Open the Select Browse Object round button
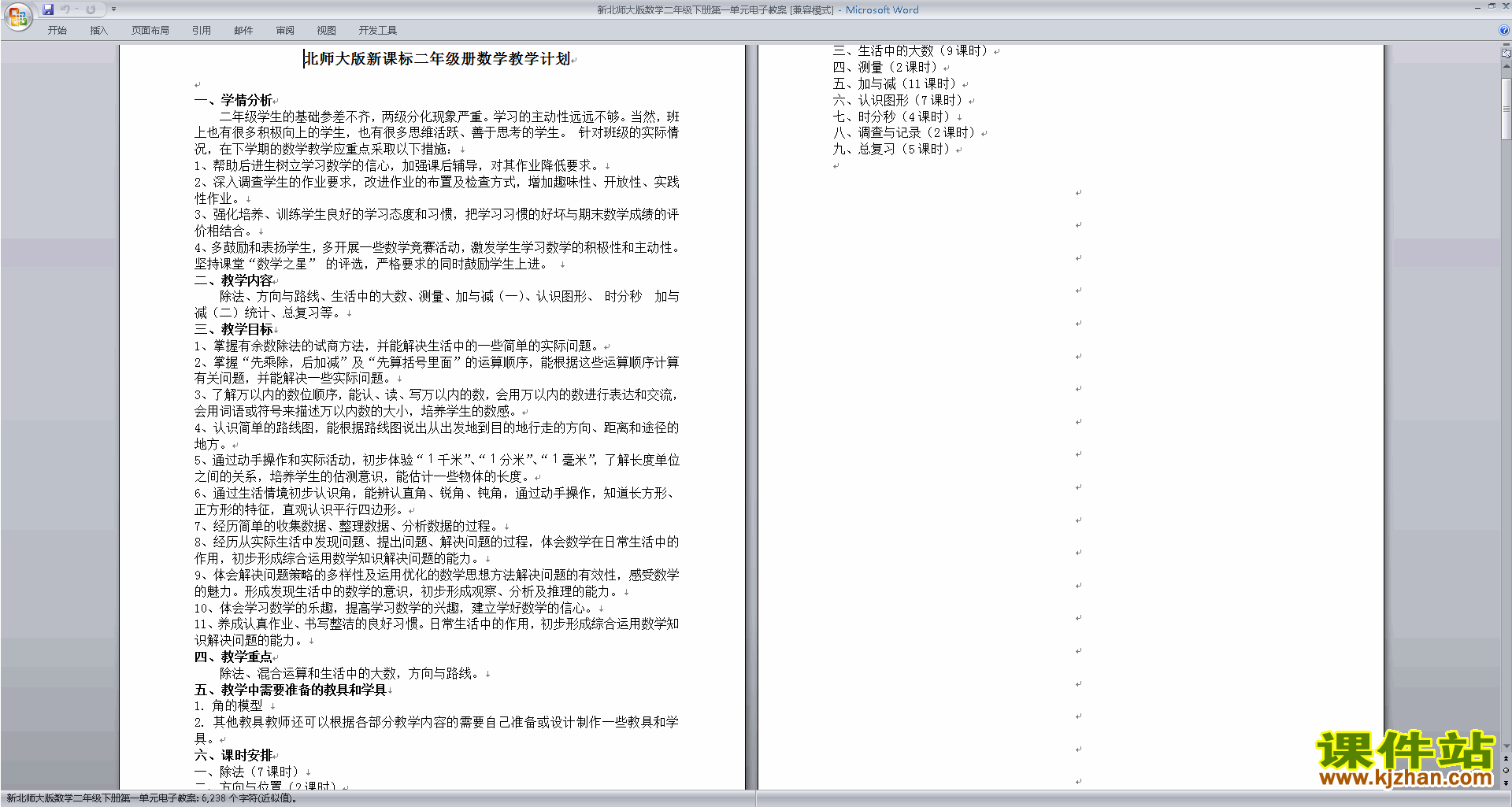 click(1506, 771)
